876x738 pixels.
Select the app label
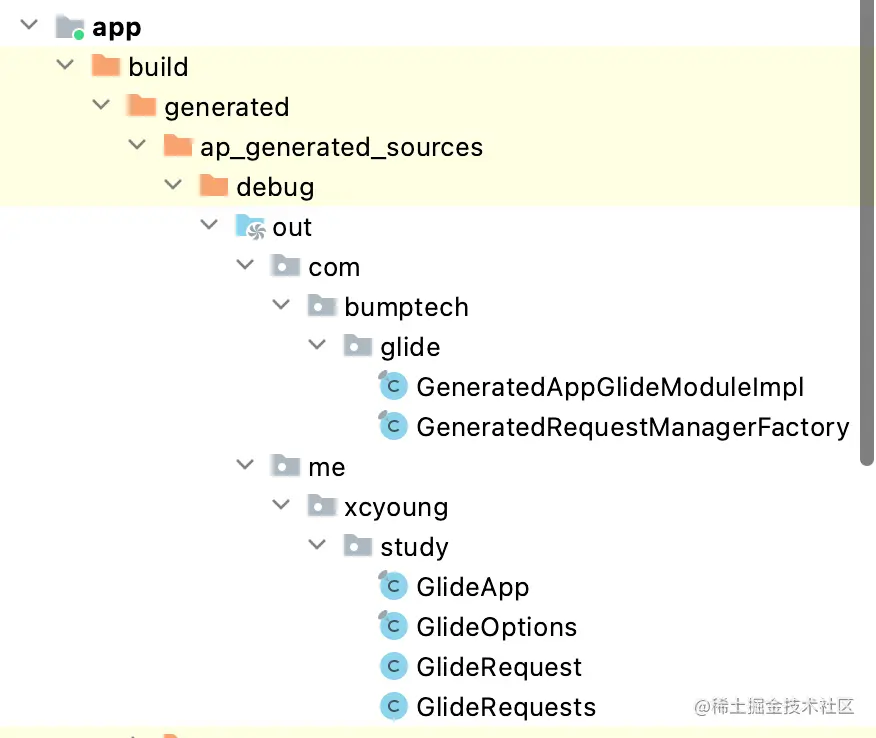click(117, 28)
